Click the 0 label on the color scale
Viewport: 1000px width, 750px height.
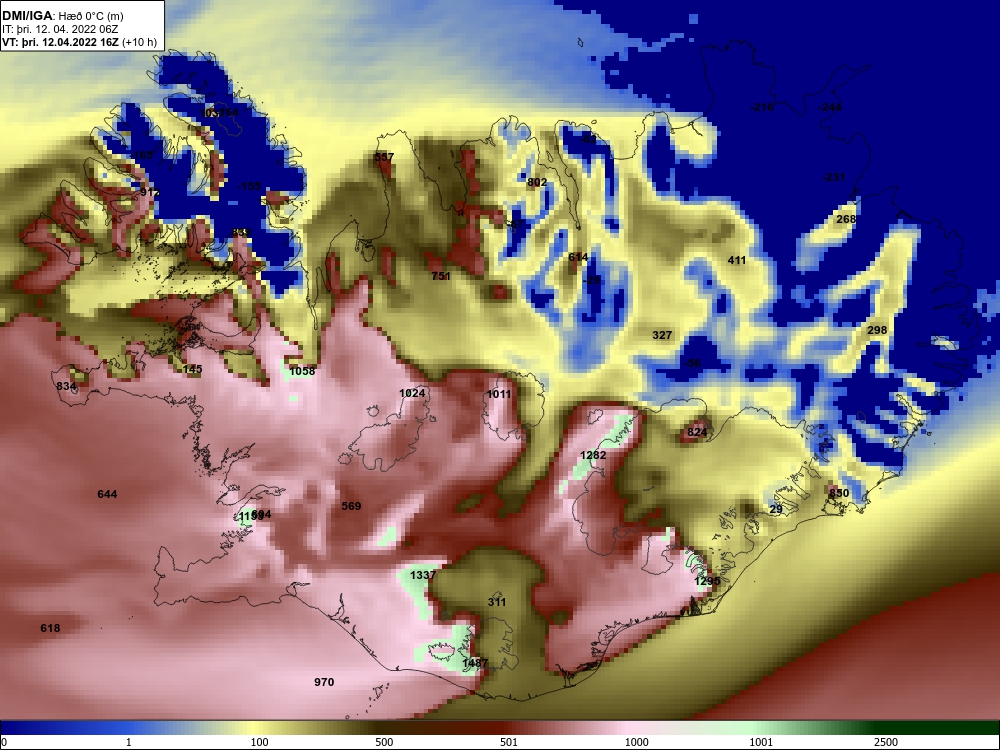(x=4, y=742)
